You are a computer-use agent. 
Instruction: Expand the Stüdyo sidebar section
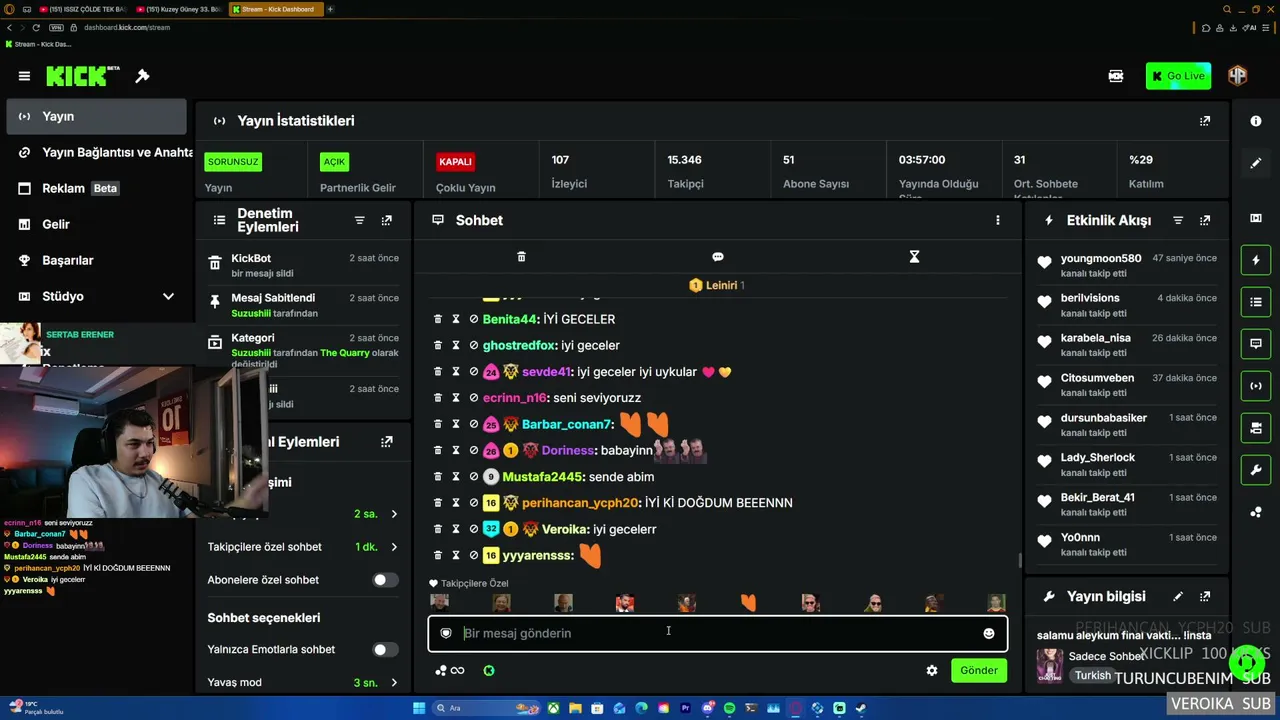point(168,296)
